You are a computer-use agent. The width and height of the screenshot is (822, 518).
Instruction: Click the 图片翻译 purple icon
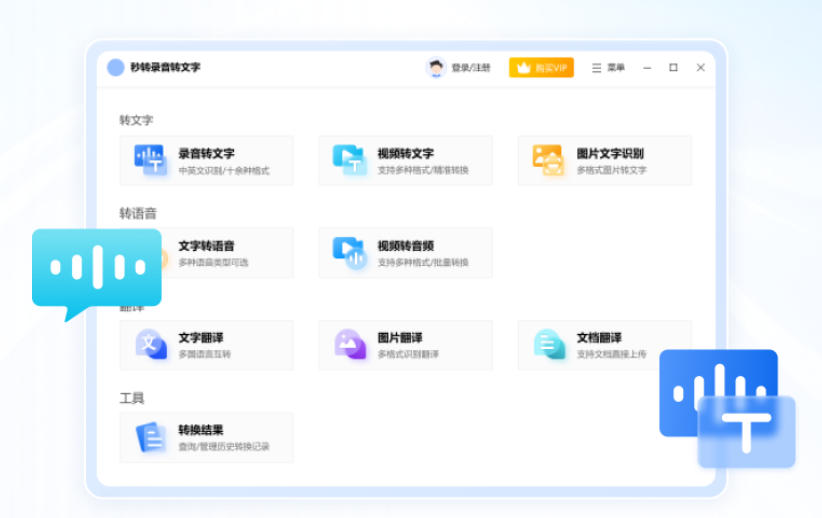(x=349, y=345)
